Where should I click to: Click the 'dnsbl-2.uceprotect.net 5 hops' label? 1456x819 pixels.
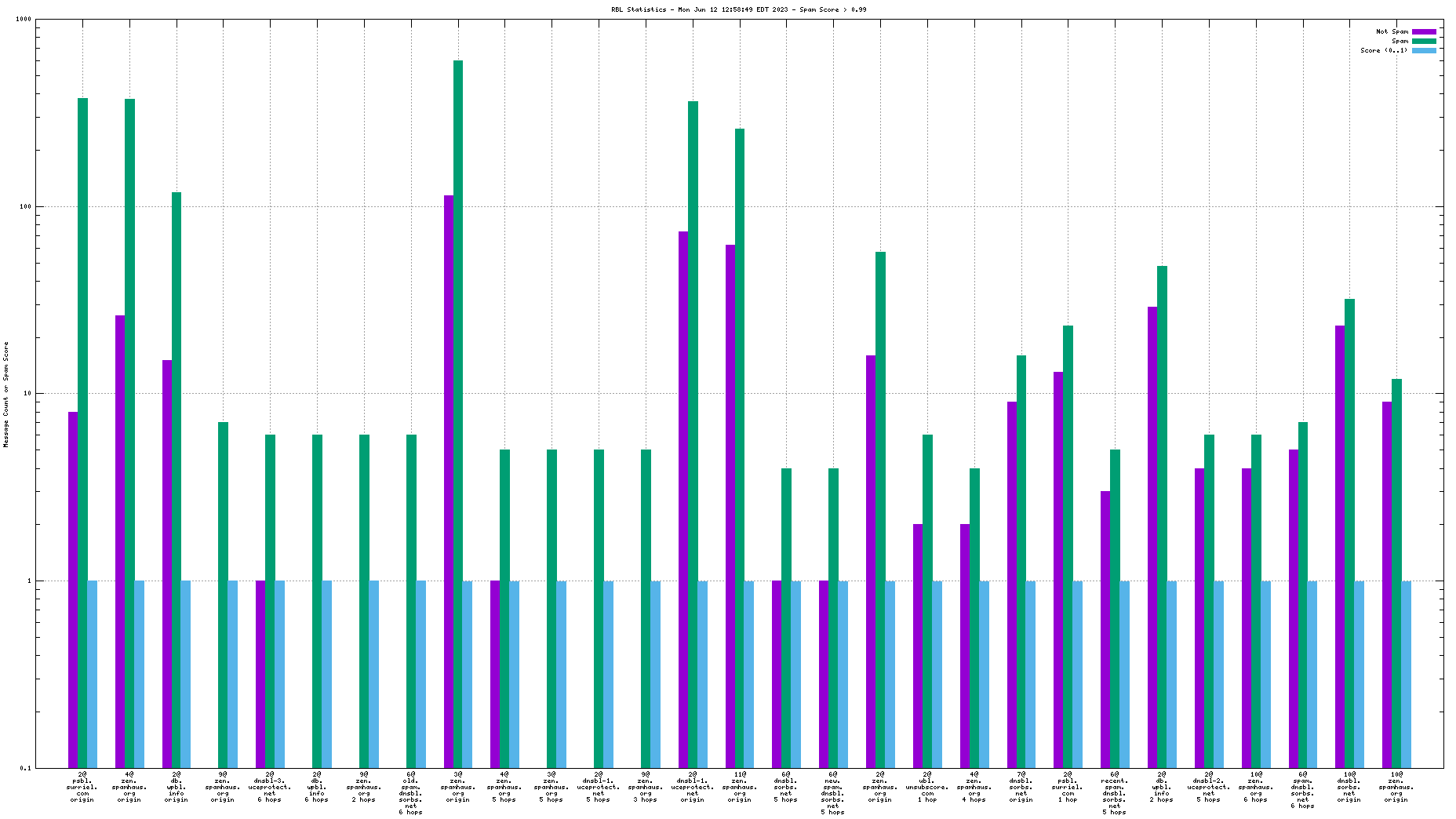1209,787
